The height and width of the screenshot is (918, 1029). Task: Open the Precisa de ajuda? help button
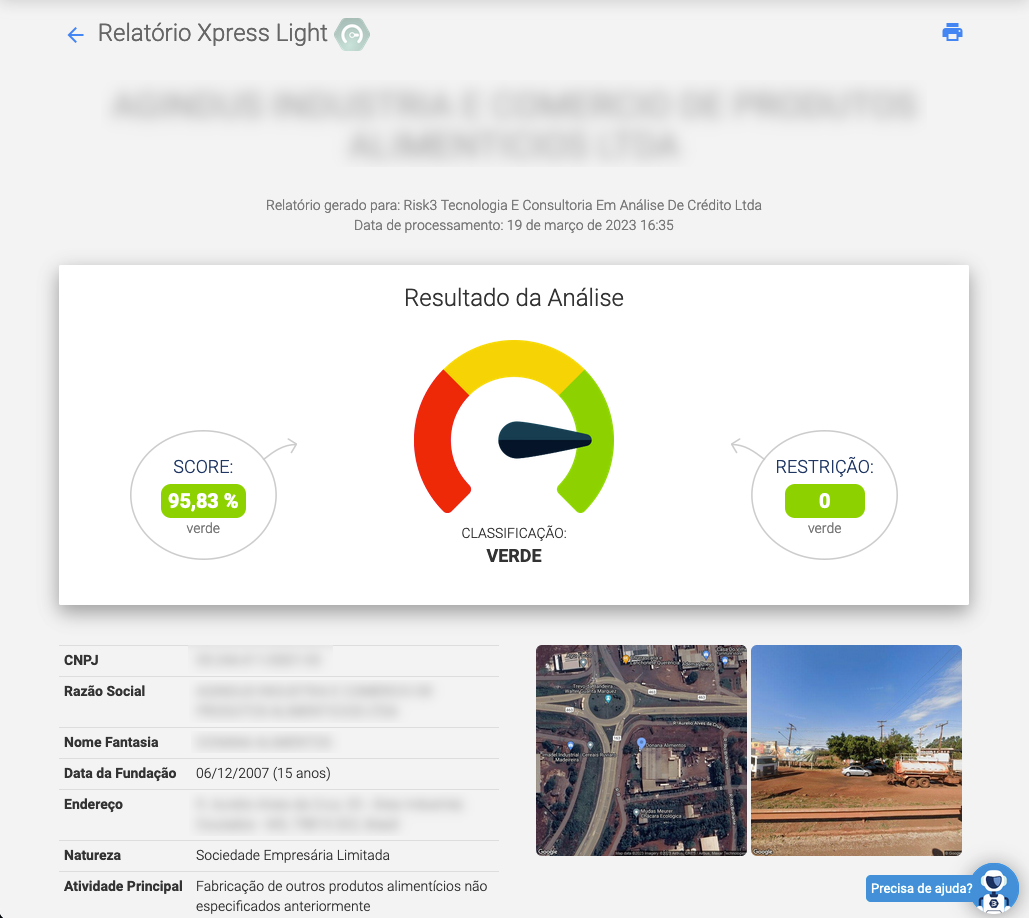(920, 888)
